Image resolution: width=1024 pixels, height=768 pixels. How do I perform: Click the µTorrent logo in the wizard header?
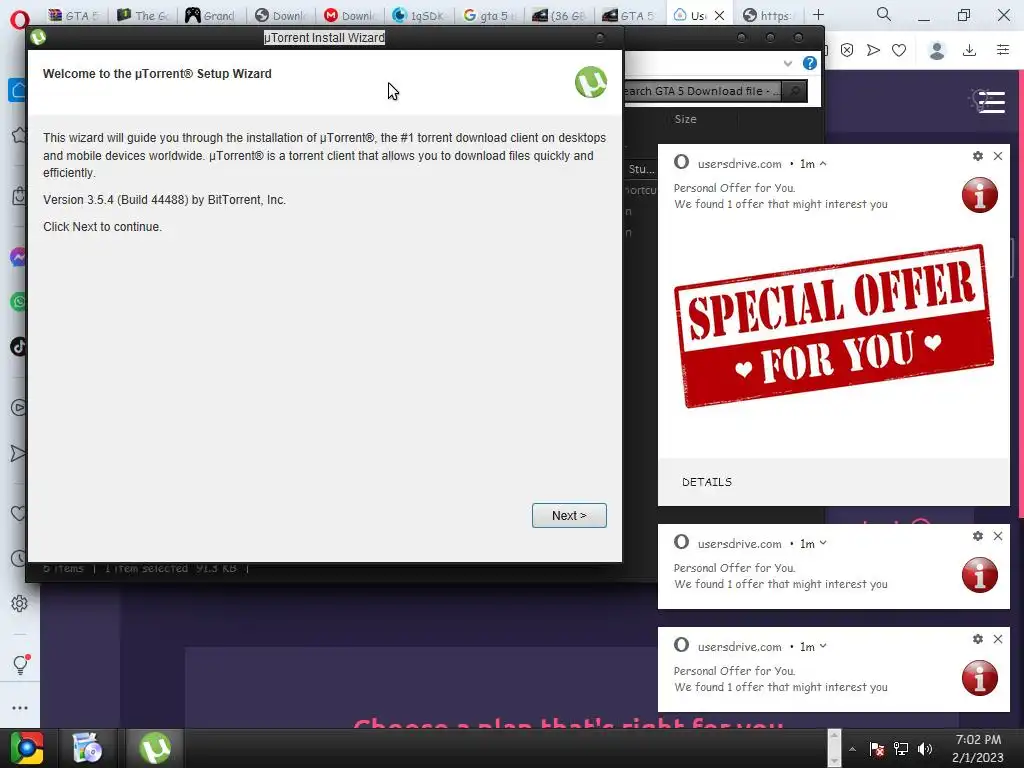coord(590,82)
